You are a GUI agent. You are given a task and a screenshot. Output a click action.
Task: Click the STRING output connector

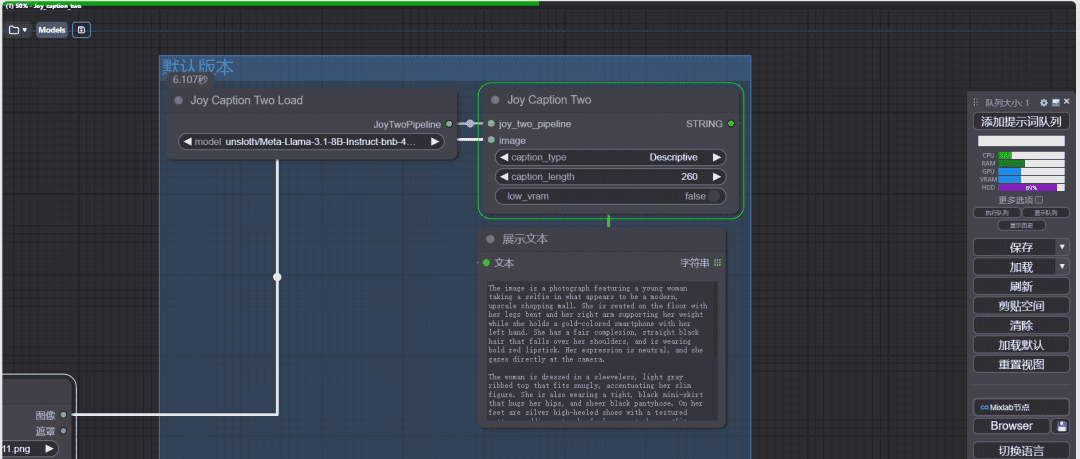pos(731,124)
